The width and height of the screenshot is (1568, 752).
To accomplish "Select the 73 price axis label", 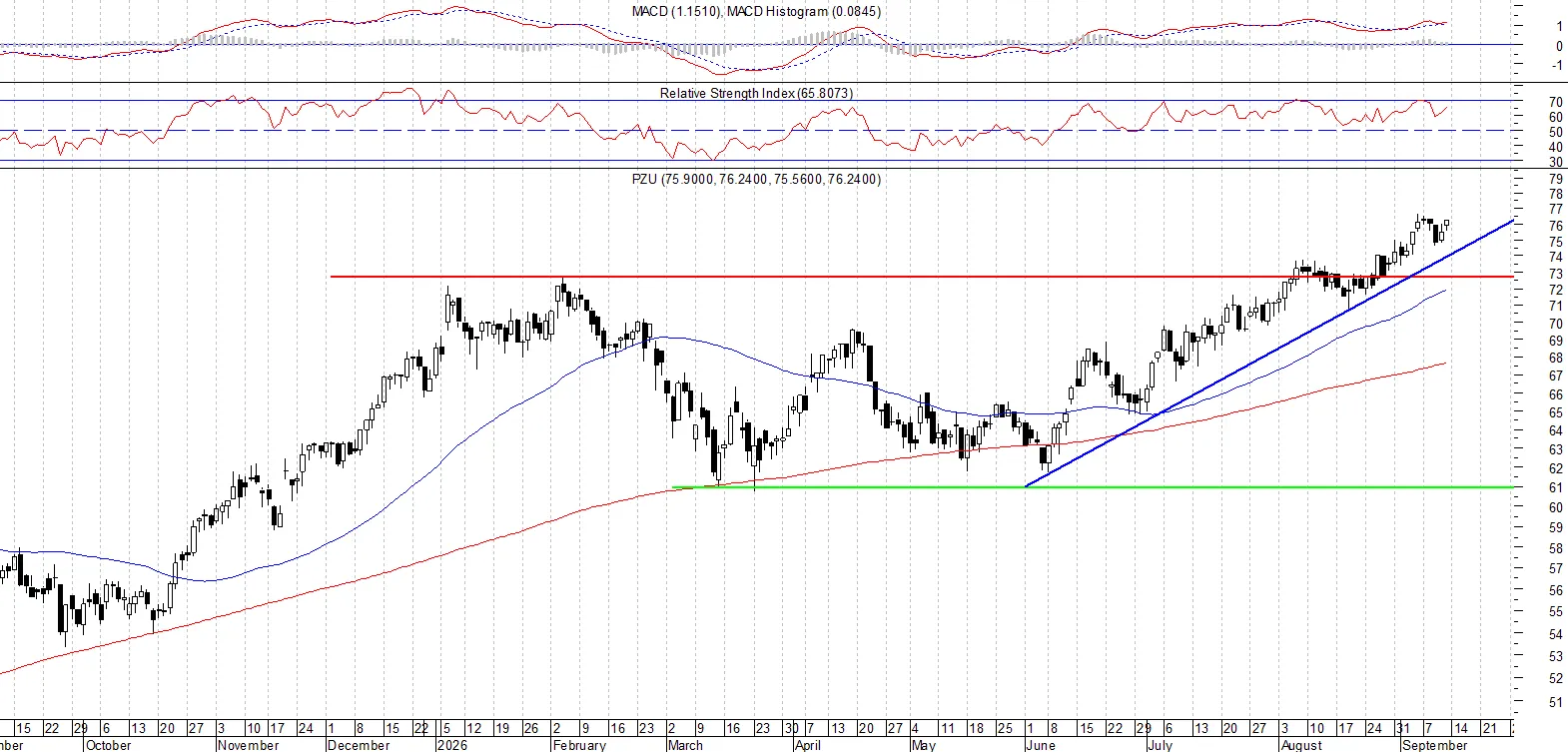I will click(x=1556, y=274).
